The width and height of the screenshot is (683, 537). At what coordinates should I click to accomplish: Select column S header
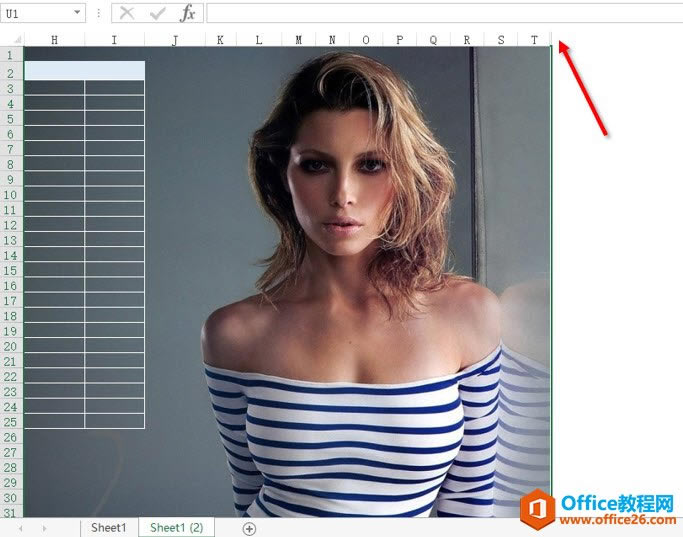[500, 40]
